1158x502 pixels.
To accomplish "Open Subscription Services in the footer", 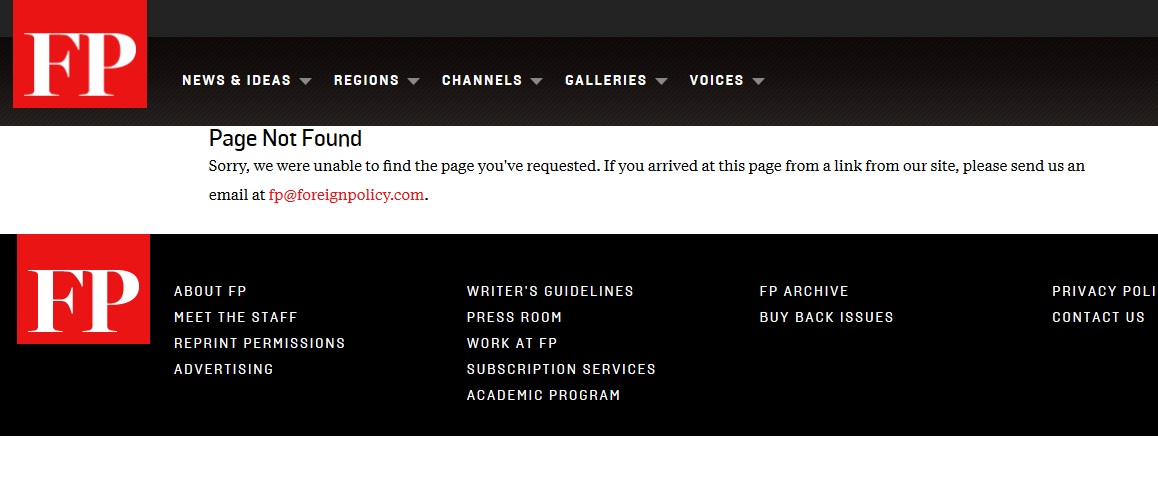I will (x=561, y=369).
